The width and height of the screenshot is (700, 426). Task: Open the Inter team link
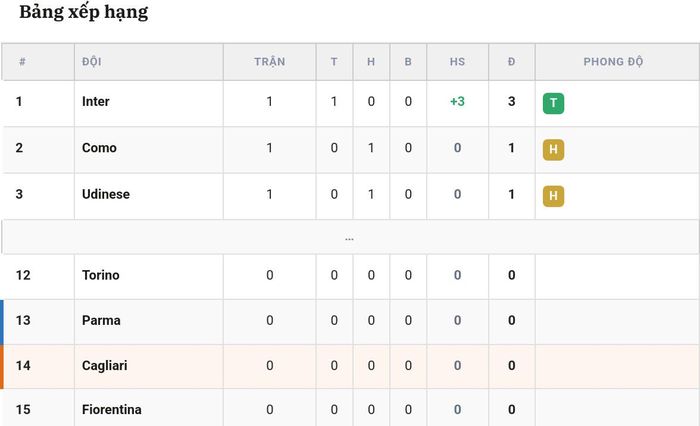click(96, 101)
